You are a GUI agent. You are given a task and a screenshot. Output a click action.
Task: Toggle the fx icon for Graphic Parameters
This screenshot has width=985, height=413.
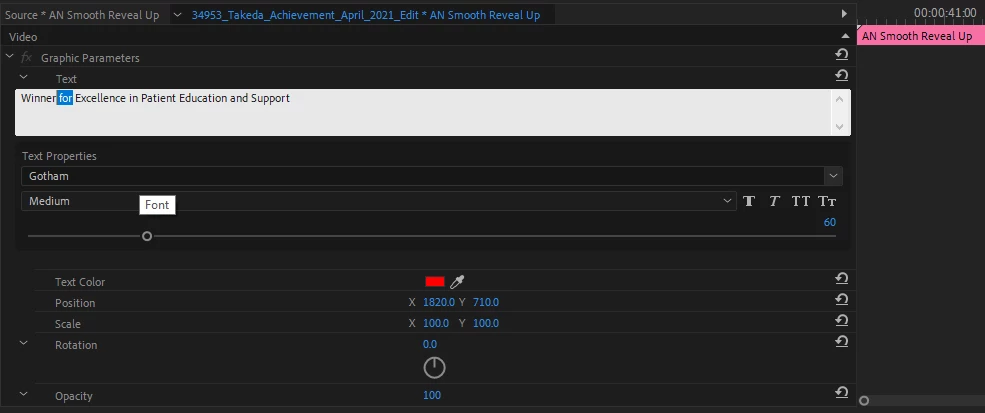point(26,57)
